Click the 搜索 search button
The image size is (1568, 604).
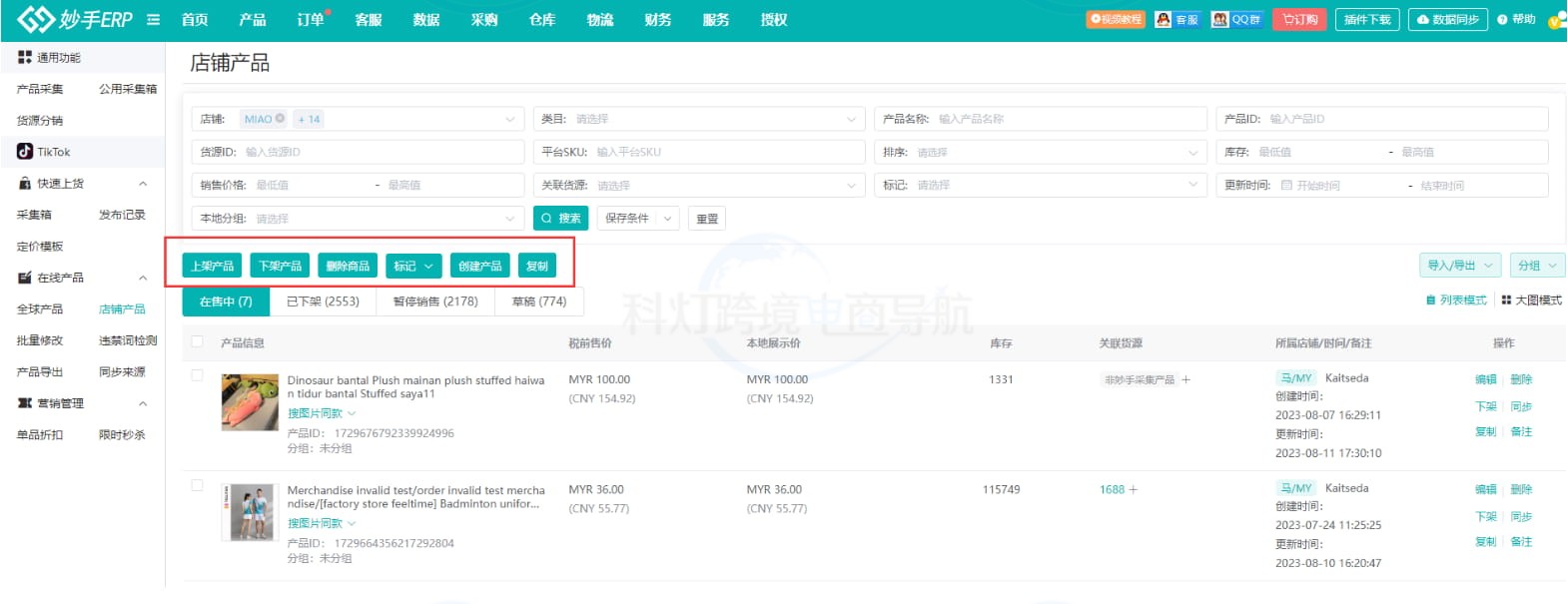[x=560, y=219]
